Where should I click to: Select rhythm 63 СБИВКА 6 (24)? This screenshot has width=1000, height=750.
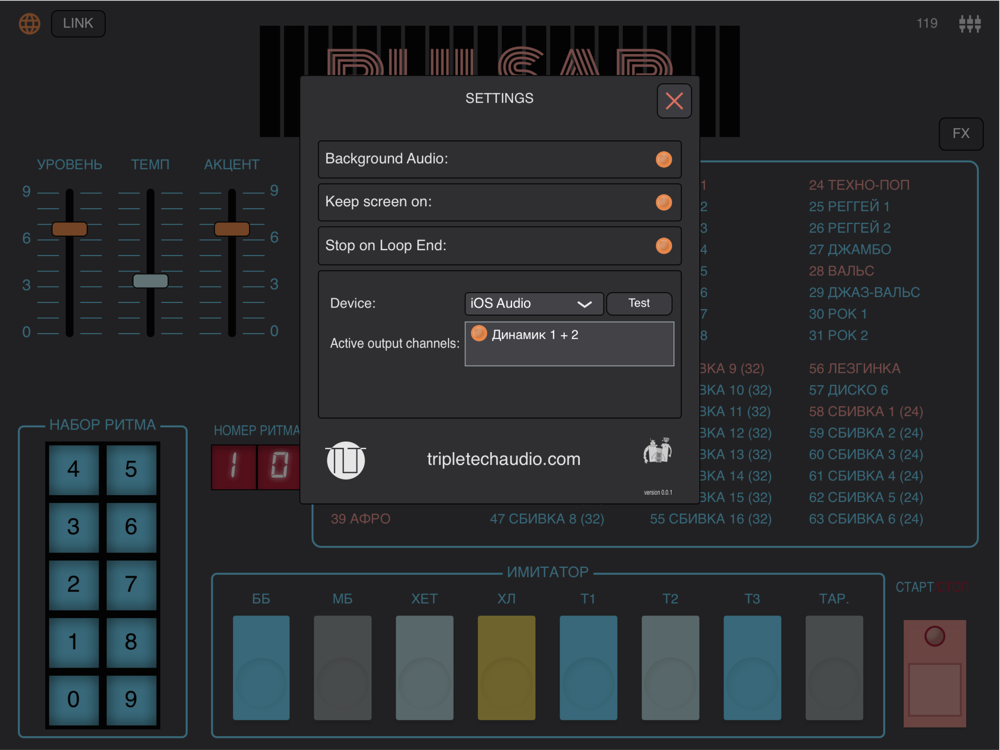pos(866,519)
